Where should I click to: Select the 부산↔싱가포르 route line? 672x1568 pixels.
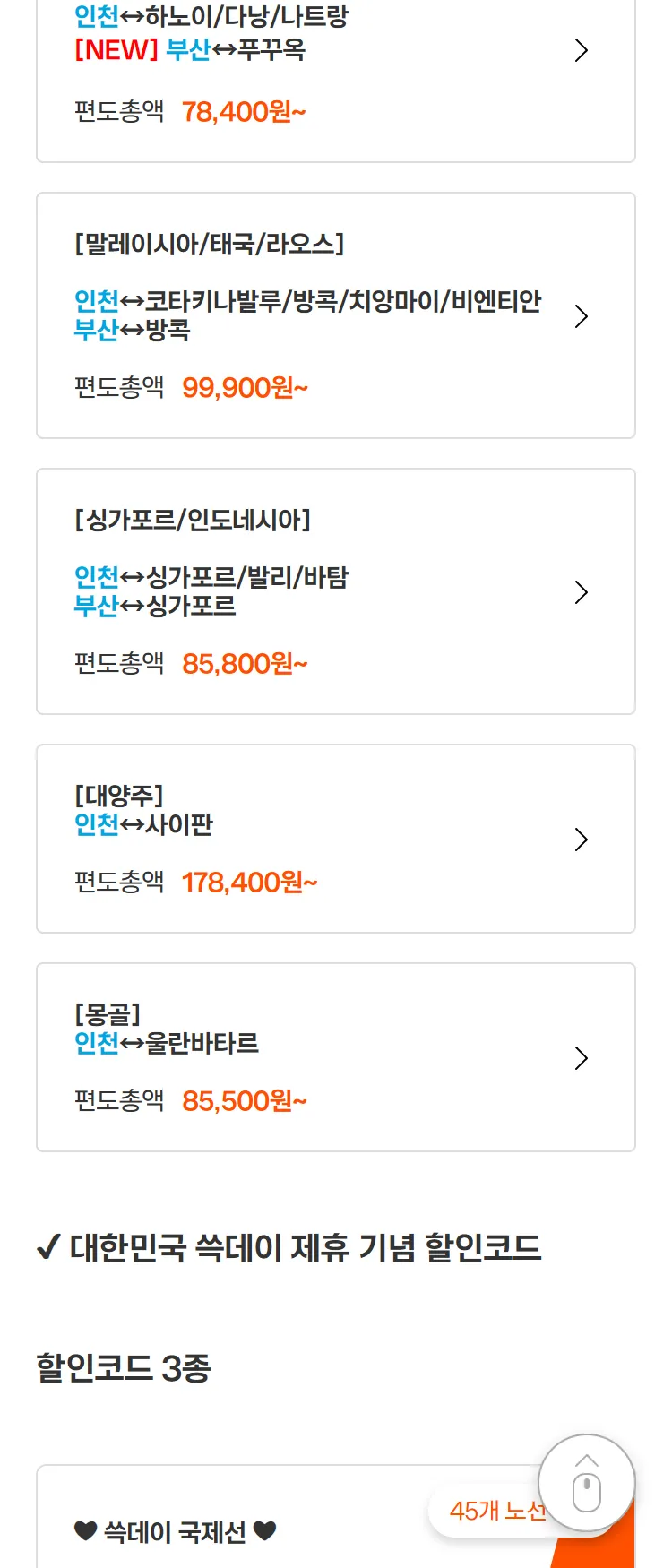click(155, 607)
